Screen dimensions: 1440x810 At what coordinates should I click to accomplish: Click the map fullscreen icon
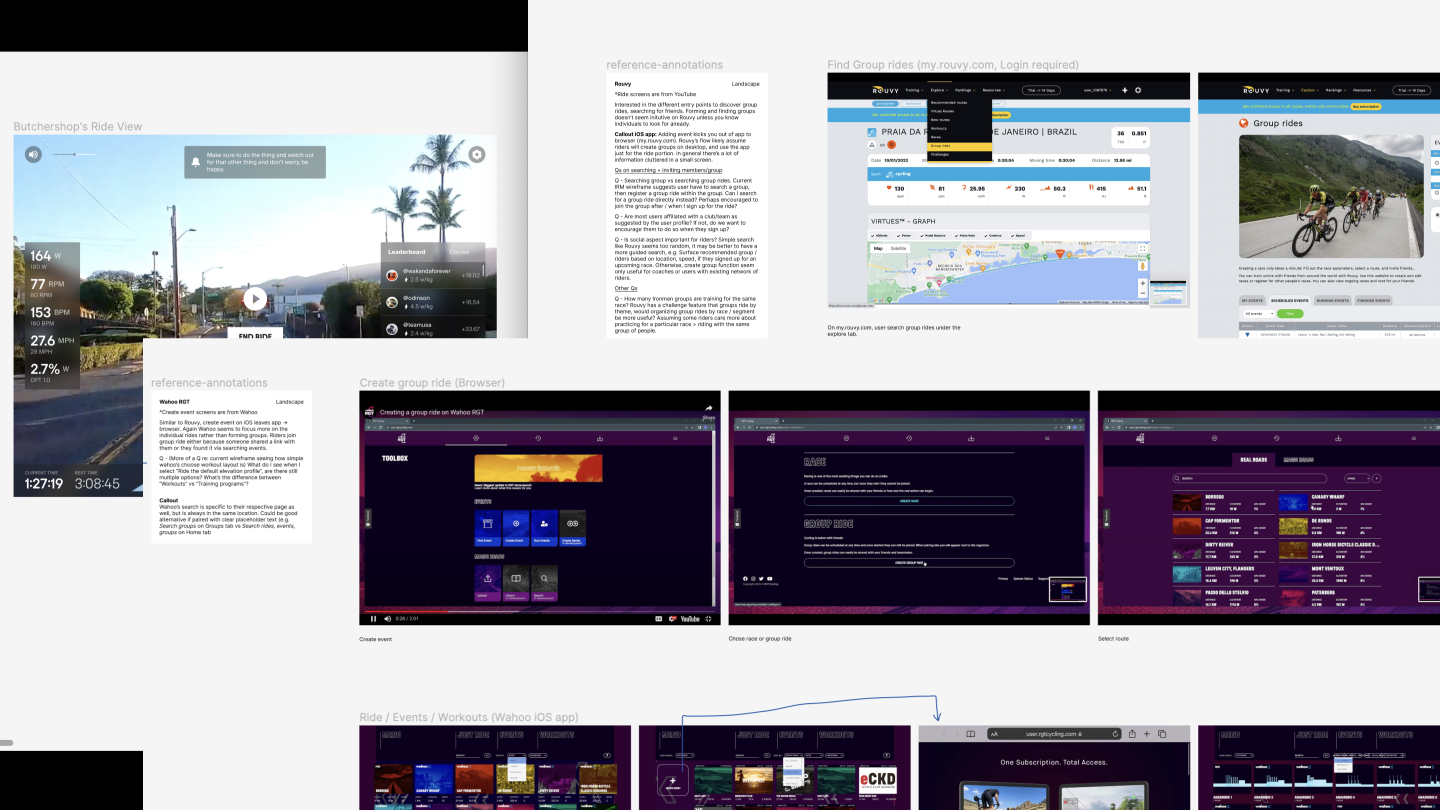tap(1142, 249)
